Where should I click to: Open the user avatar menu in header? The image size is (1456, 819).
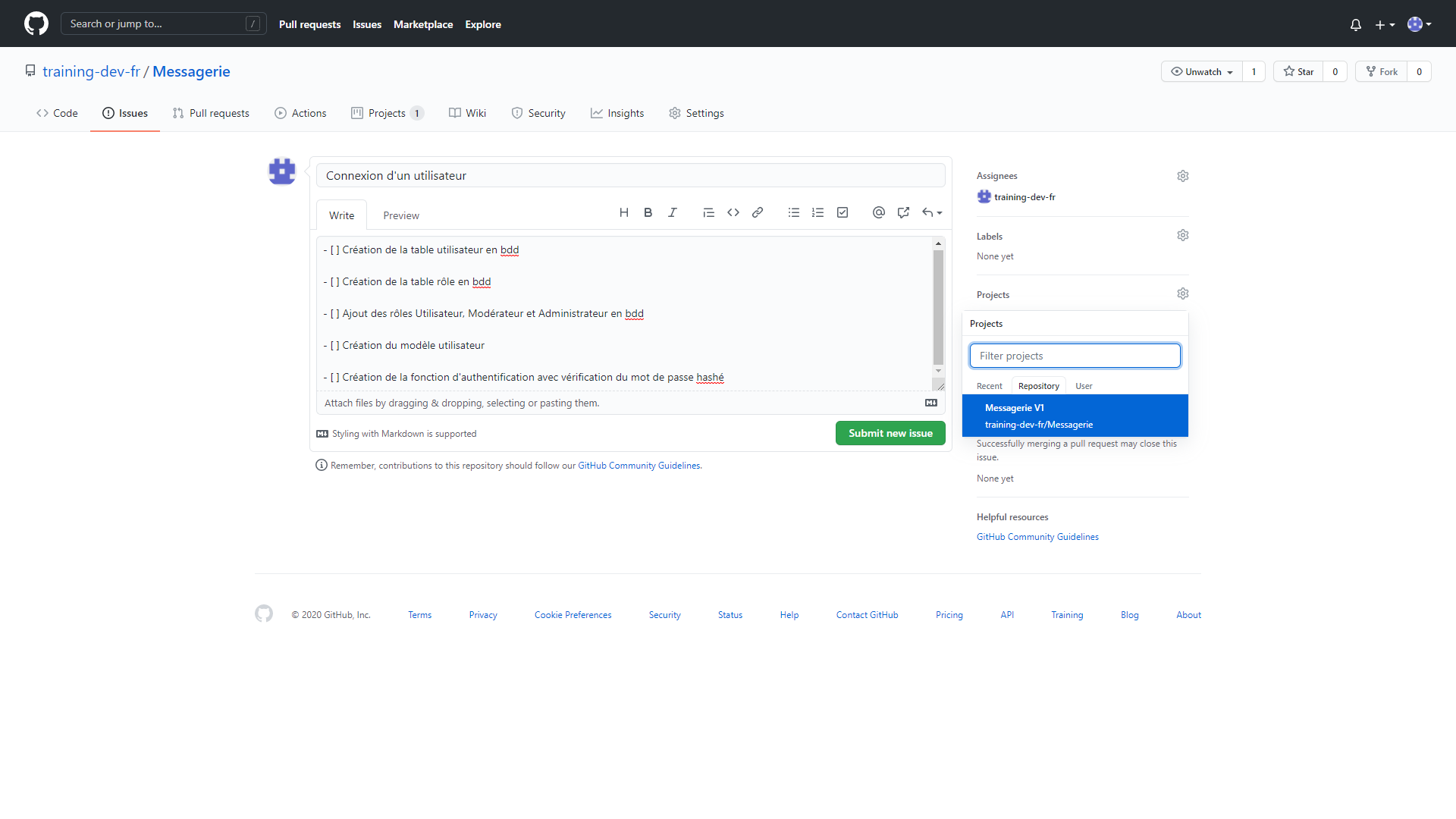[x=1419, y=24]
